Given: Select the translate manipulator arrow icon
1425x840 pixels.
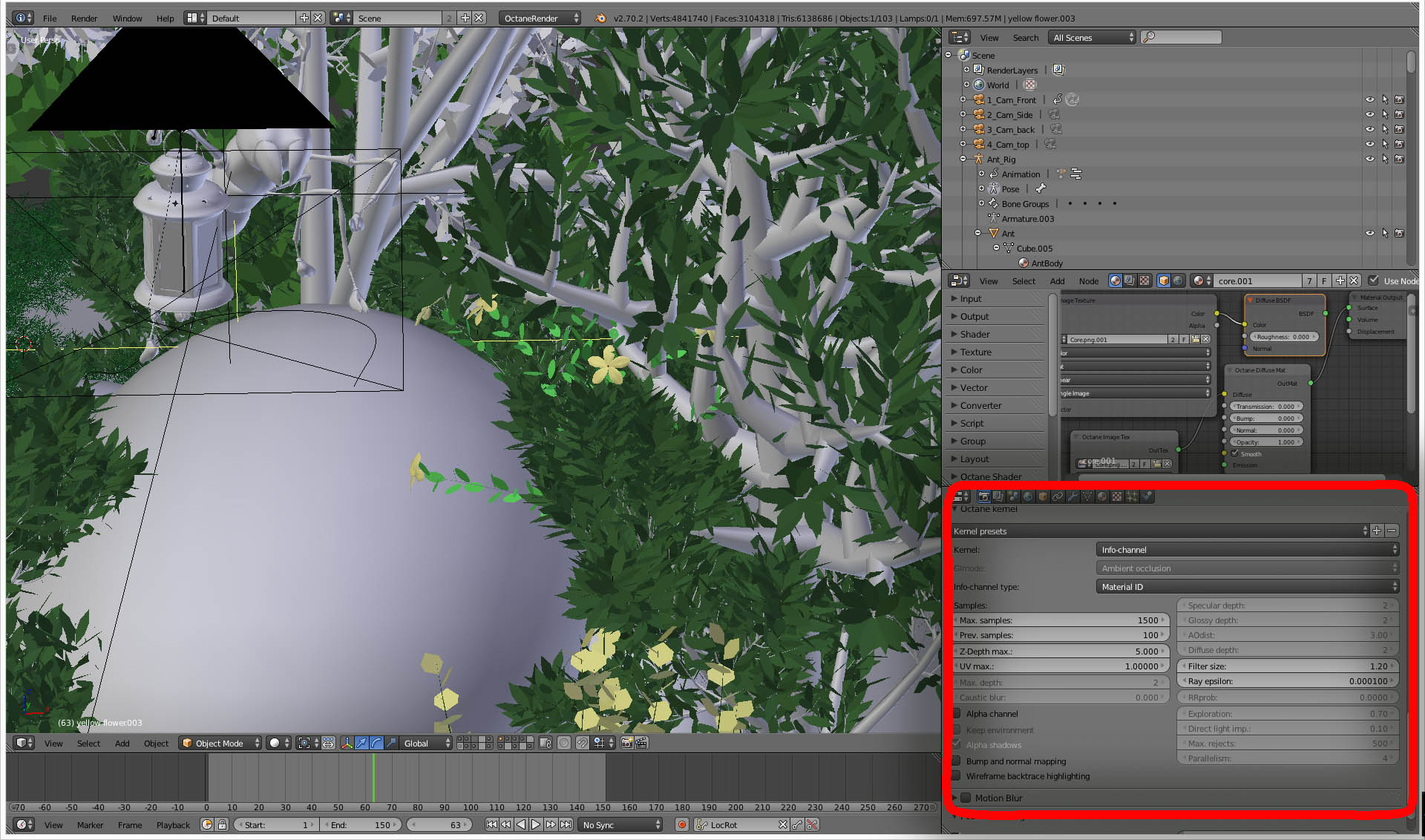Looking at the screenshot, I should (361, 743).
